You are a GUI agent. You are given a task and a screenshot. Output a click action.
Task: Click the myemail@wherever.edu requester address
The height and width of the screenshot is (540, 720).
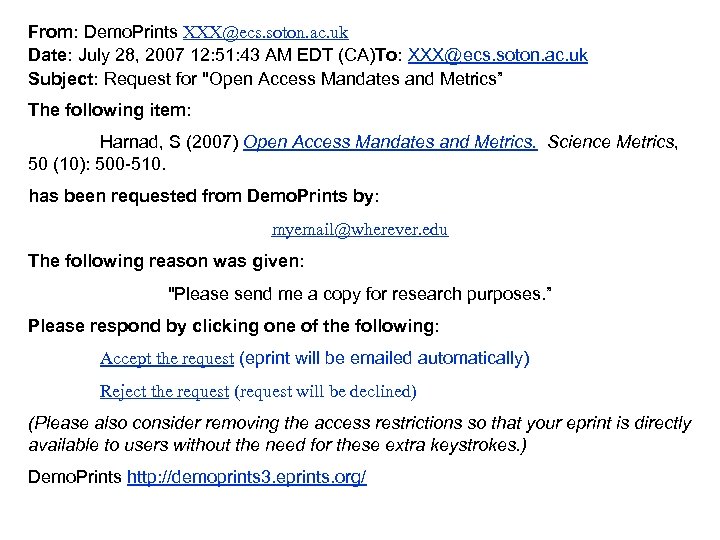pos(360,230)
